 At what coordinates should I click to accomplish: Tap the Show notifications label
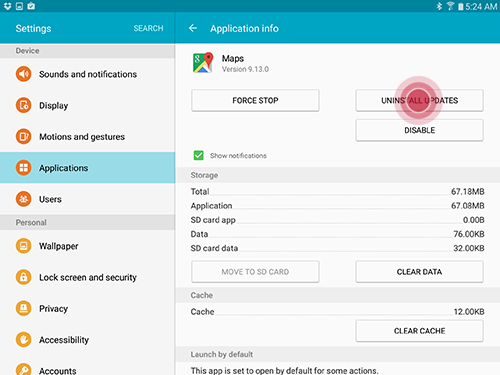tap(238, 156)
